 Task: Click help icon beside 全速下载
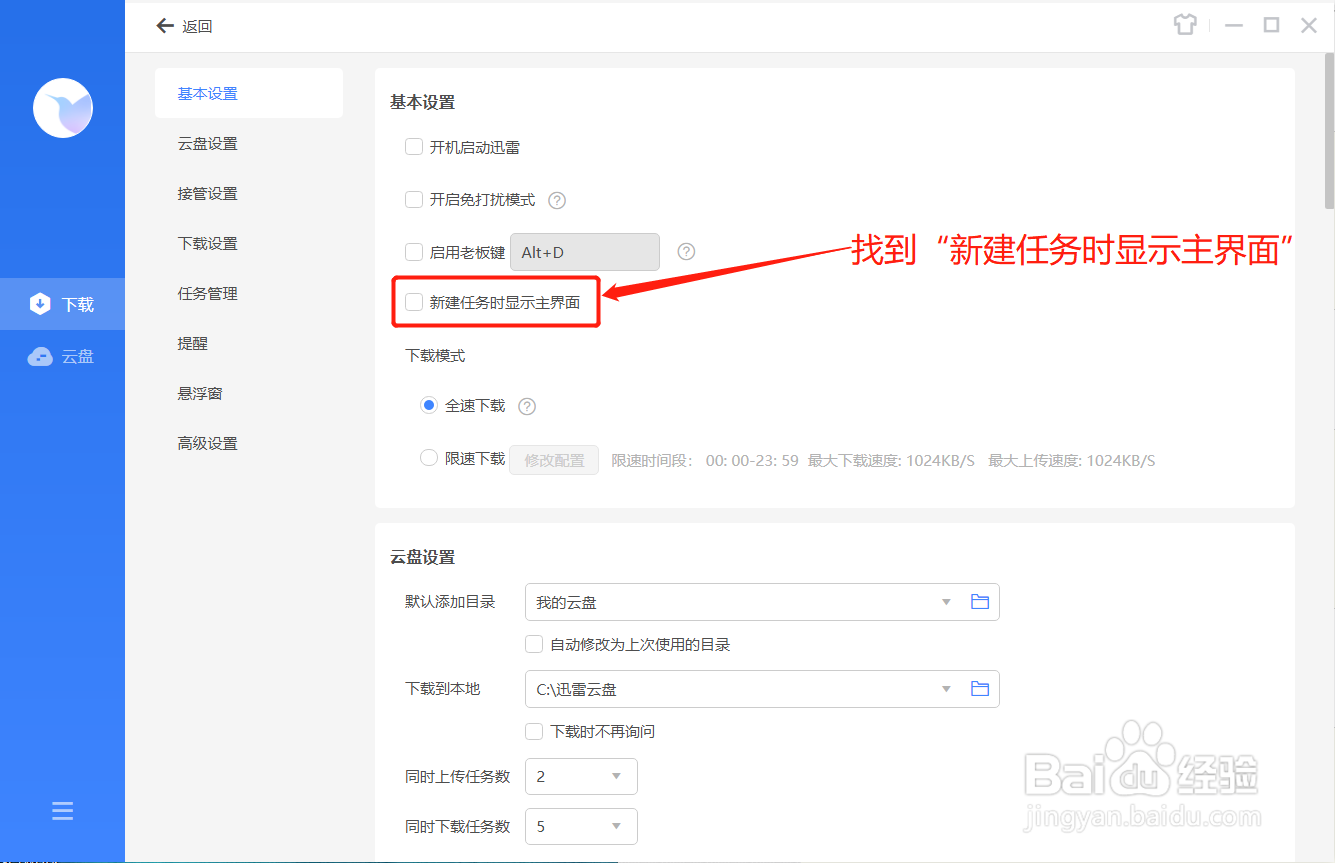click(x=527, y=406)
